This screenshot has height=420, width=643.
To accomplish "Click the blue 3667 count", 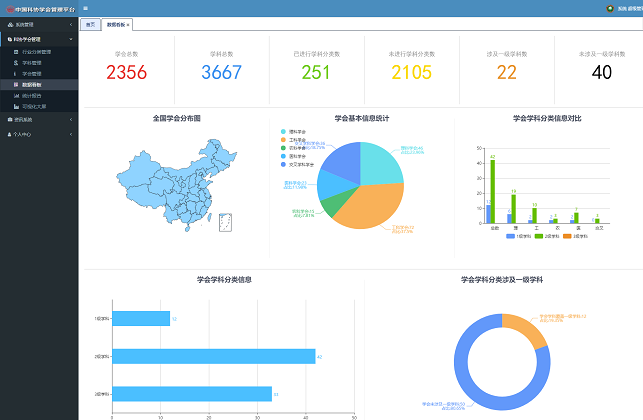I will point(221,72).
